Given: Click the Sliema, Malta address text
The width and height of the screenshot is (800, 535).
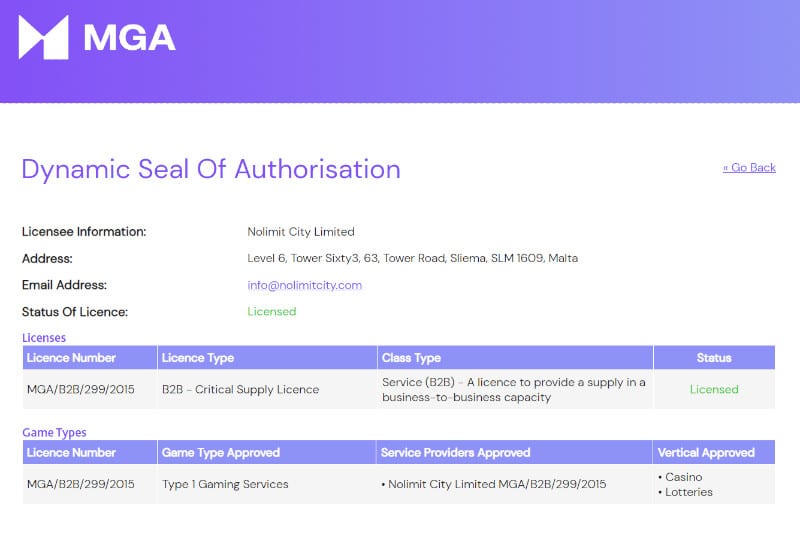Looking at the screenshot, I should click(412, 258).
